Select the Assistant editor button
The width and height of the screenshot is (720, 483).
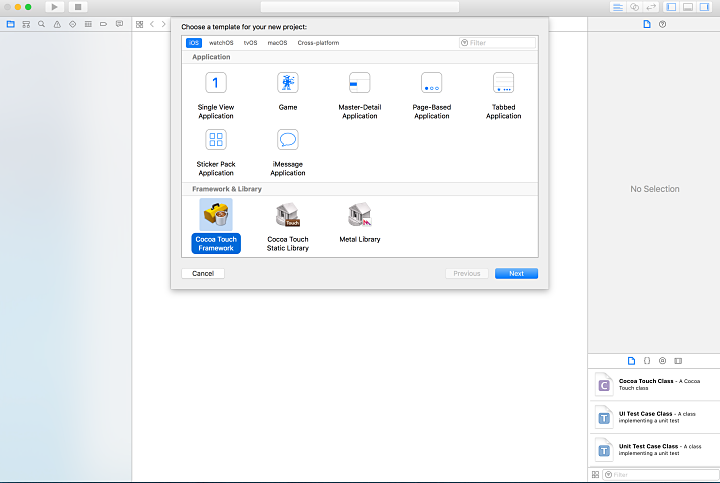635,7
